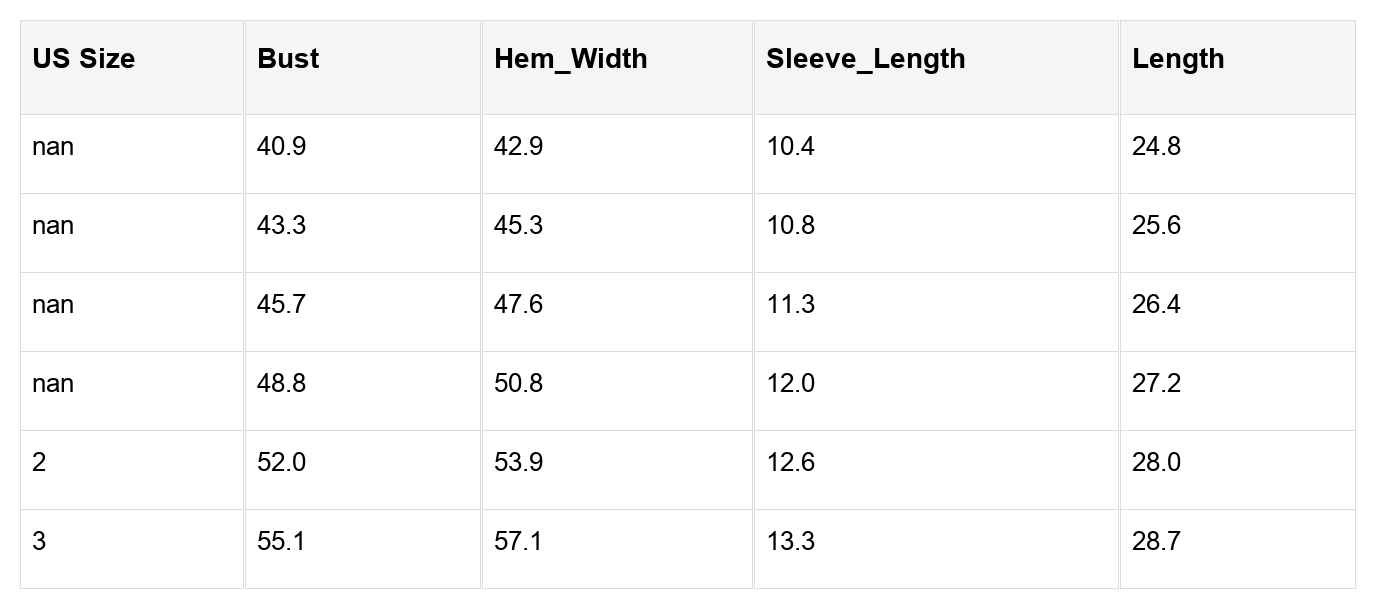Select the Sleeve_Length cell 13.3
The width and height of the screenshot is (1375, 608).
point(790,542)
